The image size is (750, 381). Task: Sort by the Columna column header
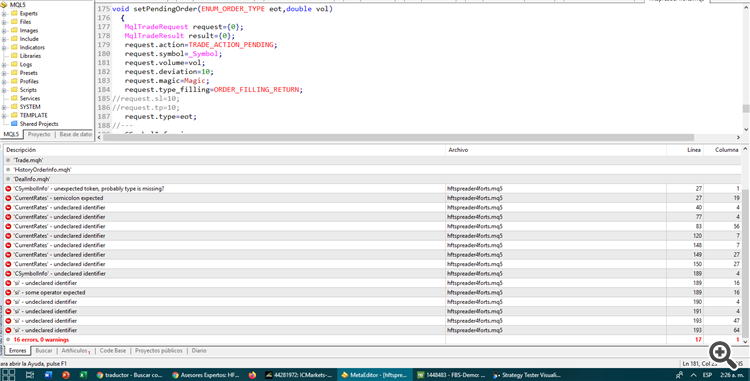(x=723, y=150)
